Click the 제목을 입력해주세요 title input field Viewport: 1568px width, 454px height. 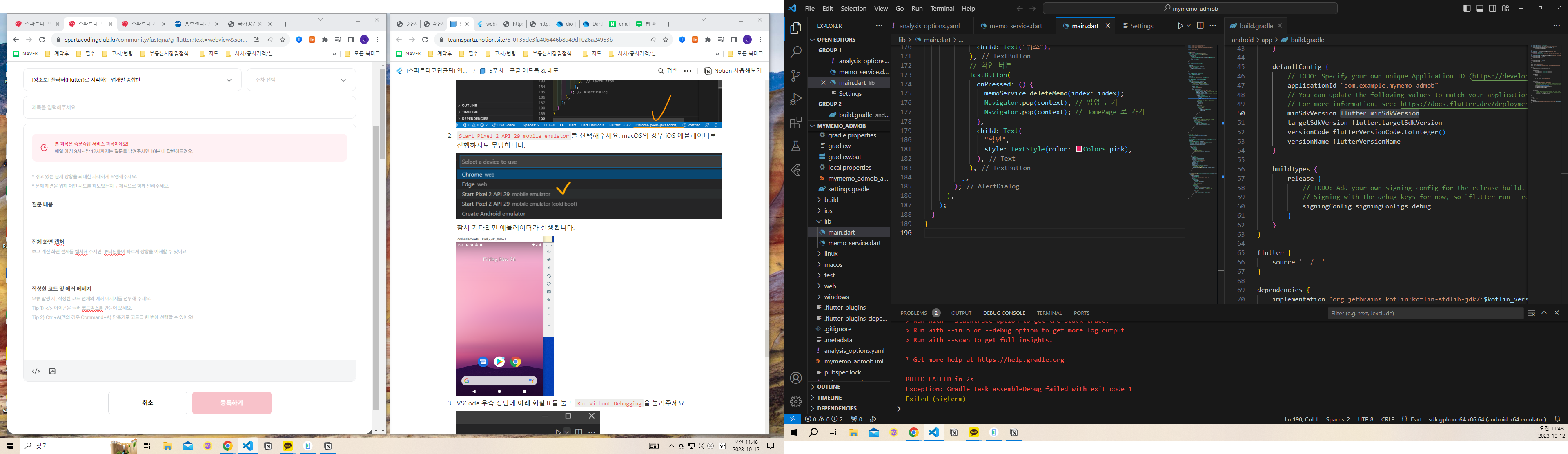click(190, 108)
